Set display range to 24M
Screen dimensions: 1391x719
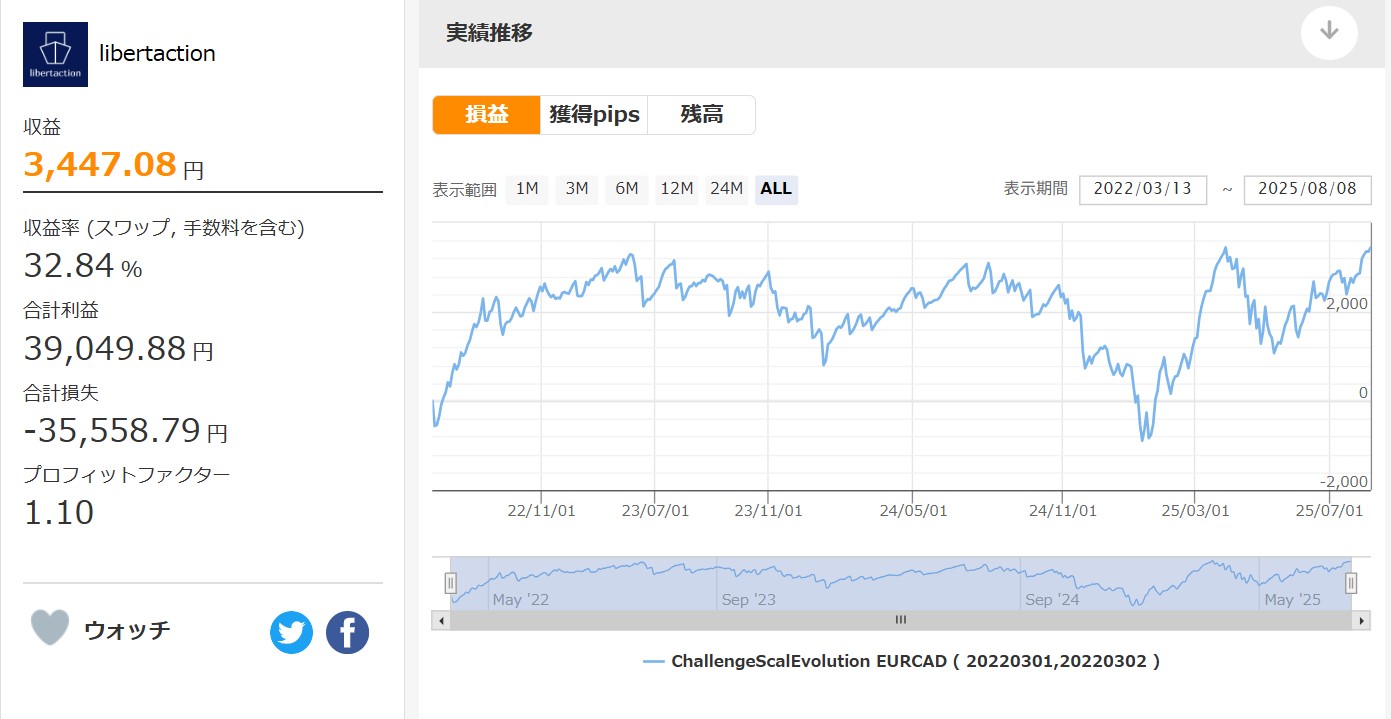[x=726, y=189]
